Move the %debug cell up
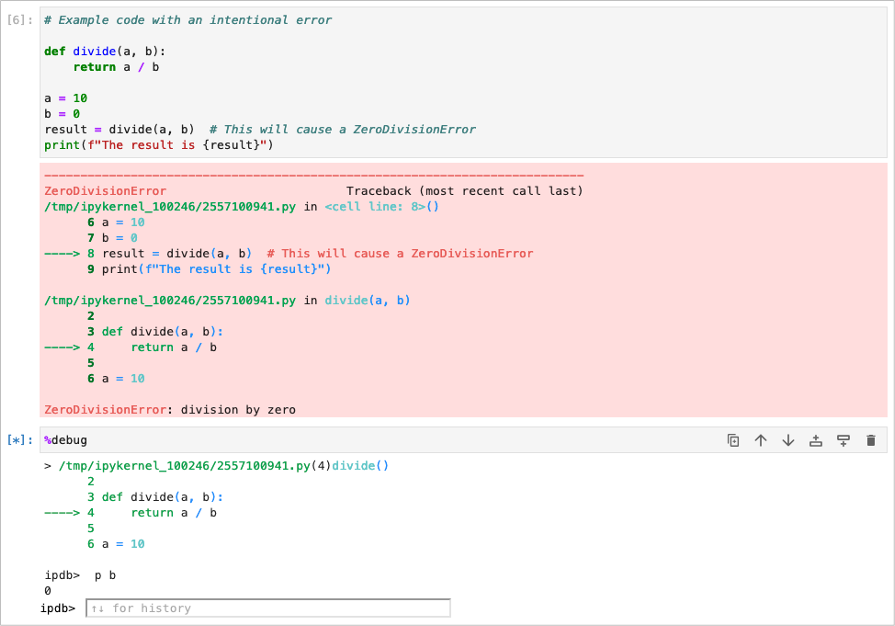The image size is (895, 626). pos(760,440)
